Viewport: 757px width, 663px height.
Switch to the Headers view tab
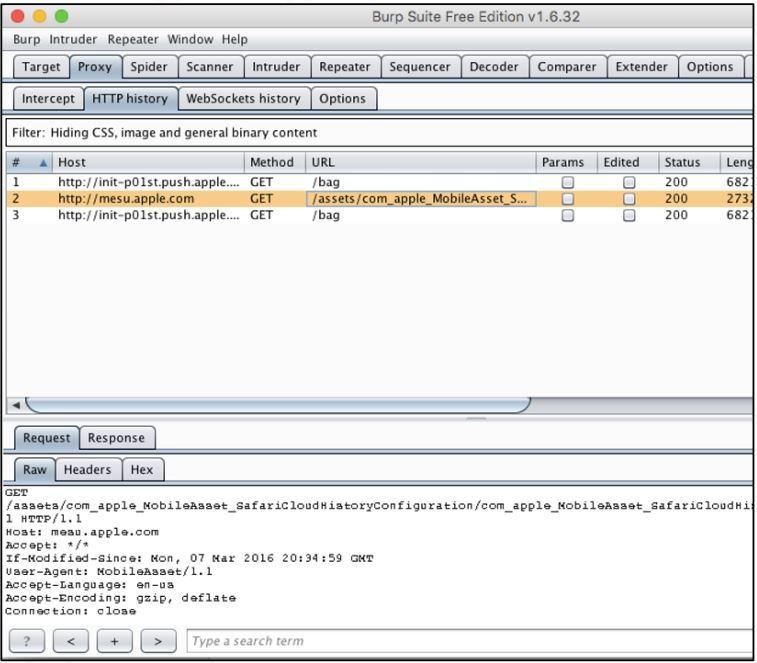click(x=87, y=470)
